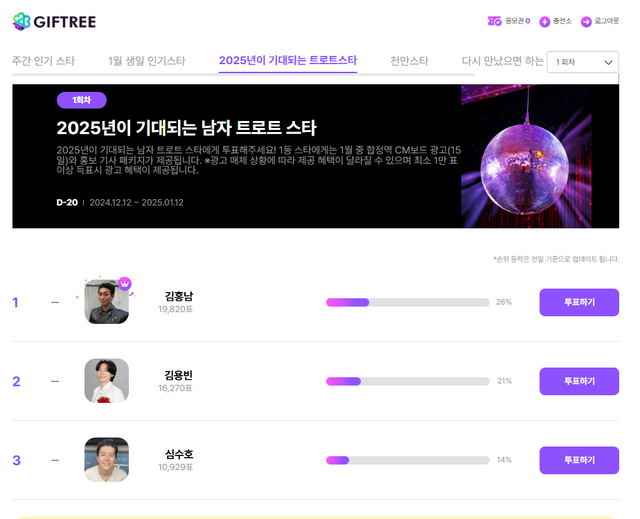
Task: Open the 천만스타 tab
Action: click(x=409, y=61)
